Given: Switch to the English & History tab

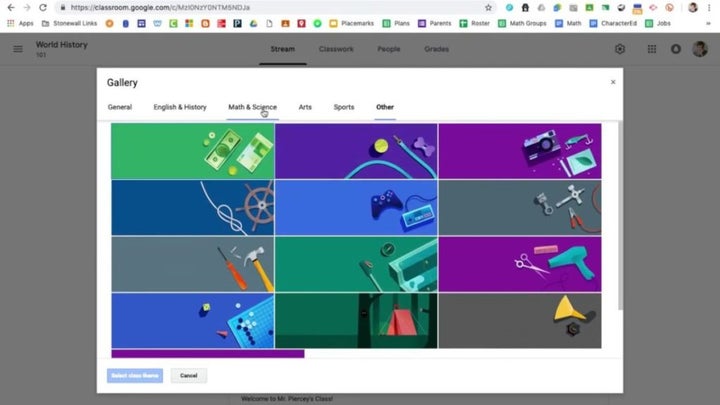Looking at the screenshot, I should point(180,107).
